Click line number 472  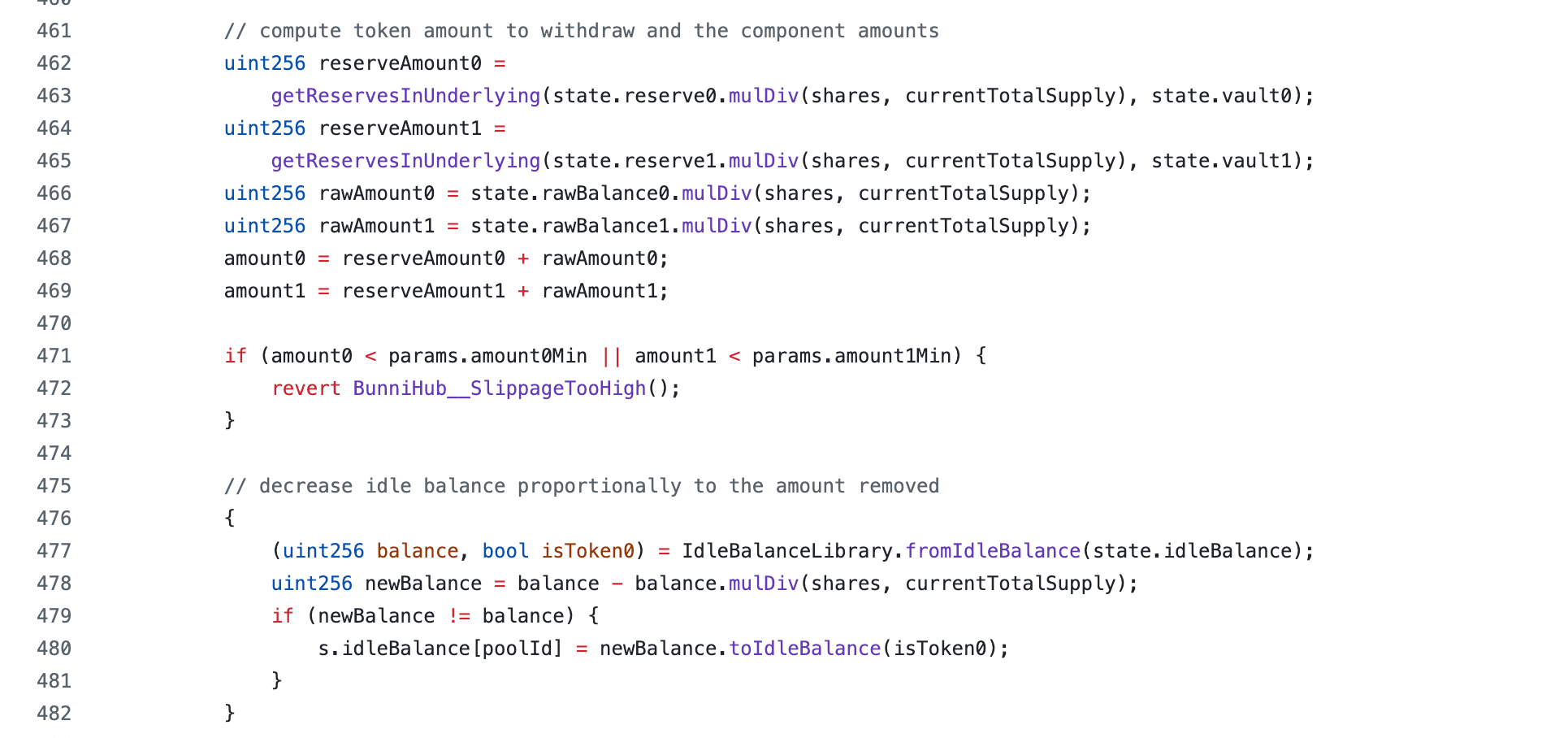(x=54, y=389)
